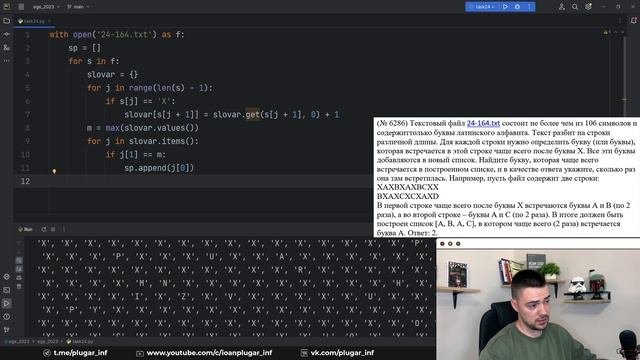Start debugging with the bug icon
Image resolution: width=640 pixels, height=360 pixels.
click(x=517, y=7)
